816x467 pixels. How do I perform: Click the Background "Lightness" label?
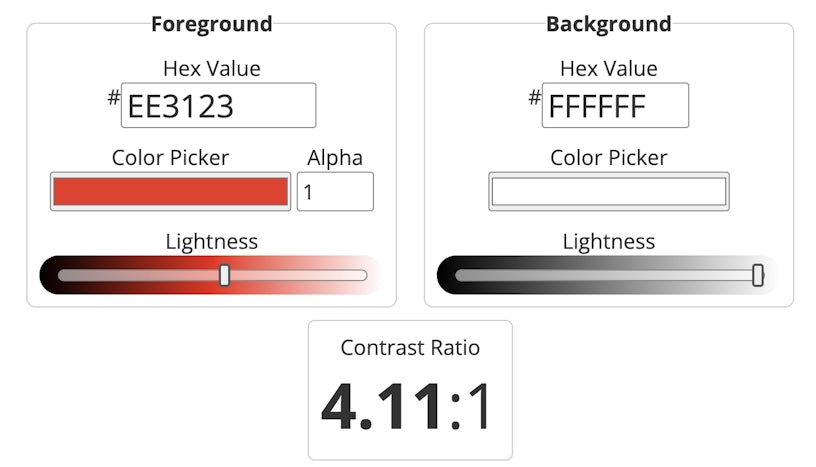(608, 242)
